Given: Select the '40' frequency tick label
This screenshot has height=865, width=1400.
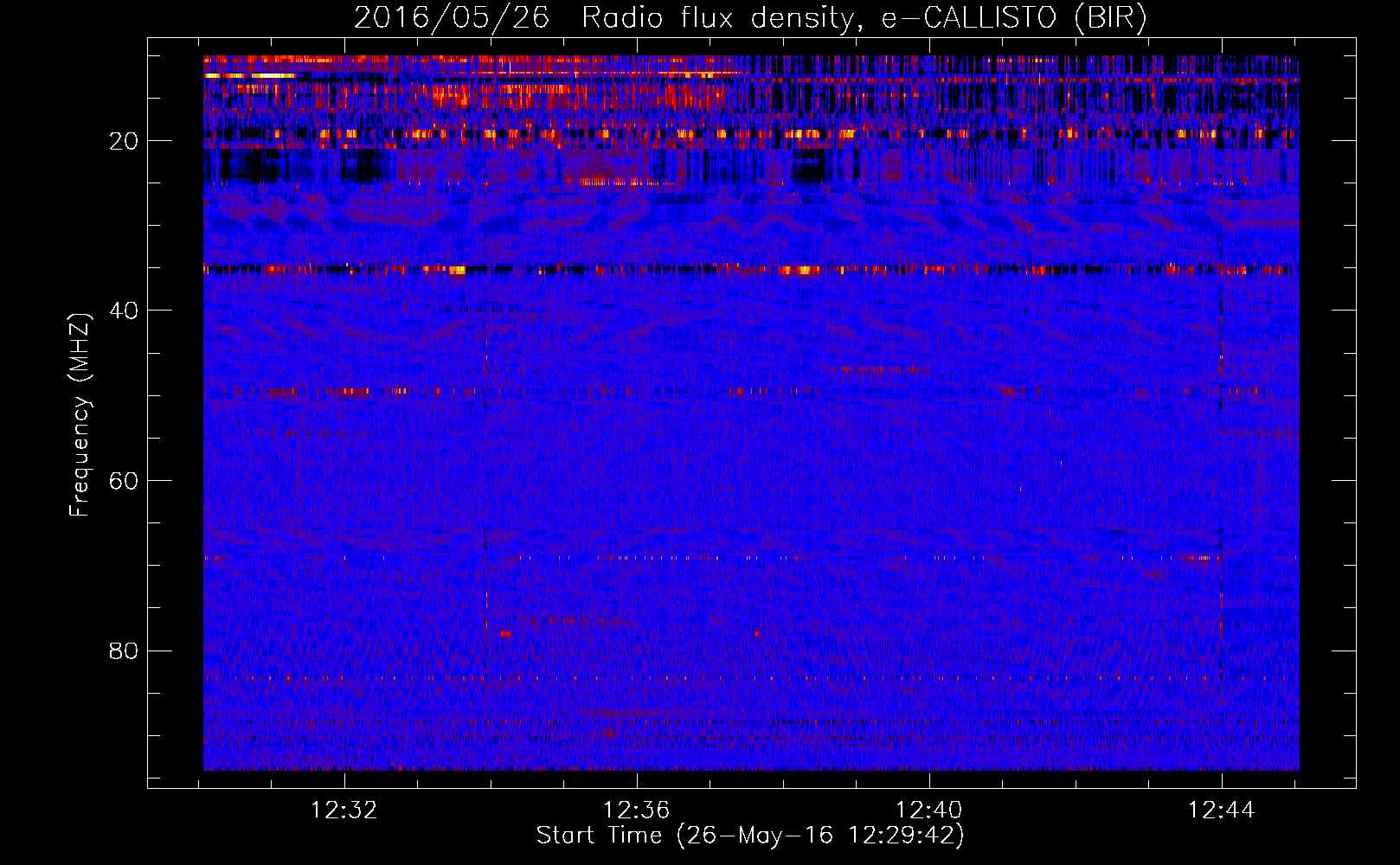Looking at the screenshot, I should pos(124,311).
